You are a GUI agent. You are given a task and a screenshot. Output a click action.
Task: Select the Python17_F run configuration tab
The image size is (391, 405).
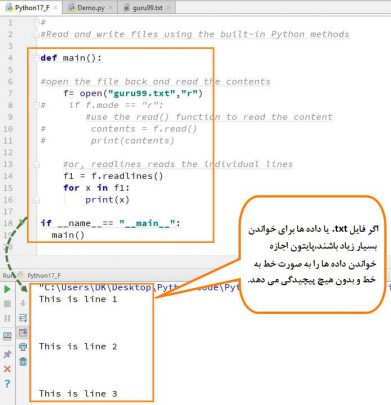[x=44, y=276]
